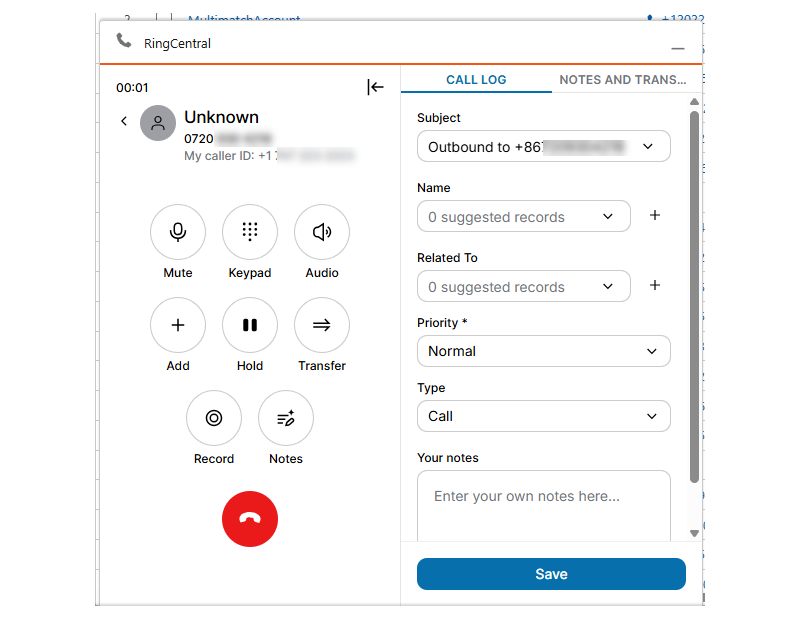Open the Related To records dropdown
The width and height of the screenshot is (800, 623).
pos(524,286)
